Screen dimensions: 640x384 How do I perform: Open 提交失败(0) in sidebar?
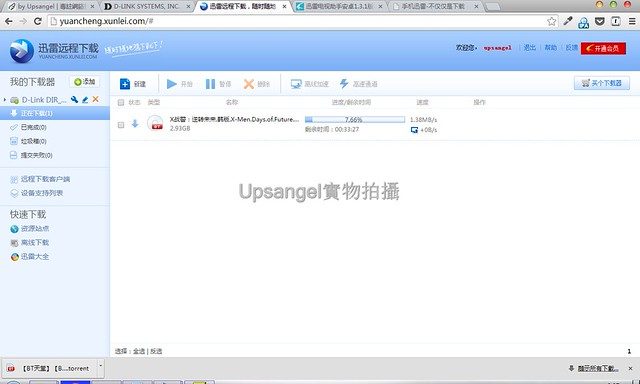tap(37, 155)
